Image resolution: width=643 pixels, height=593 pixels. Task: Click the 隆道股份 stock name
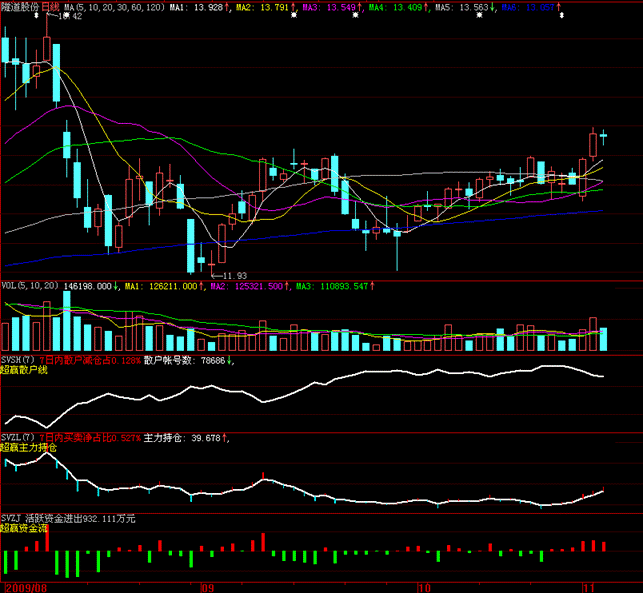(19, 7)
